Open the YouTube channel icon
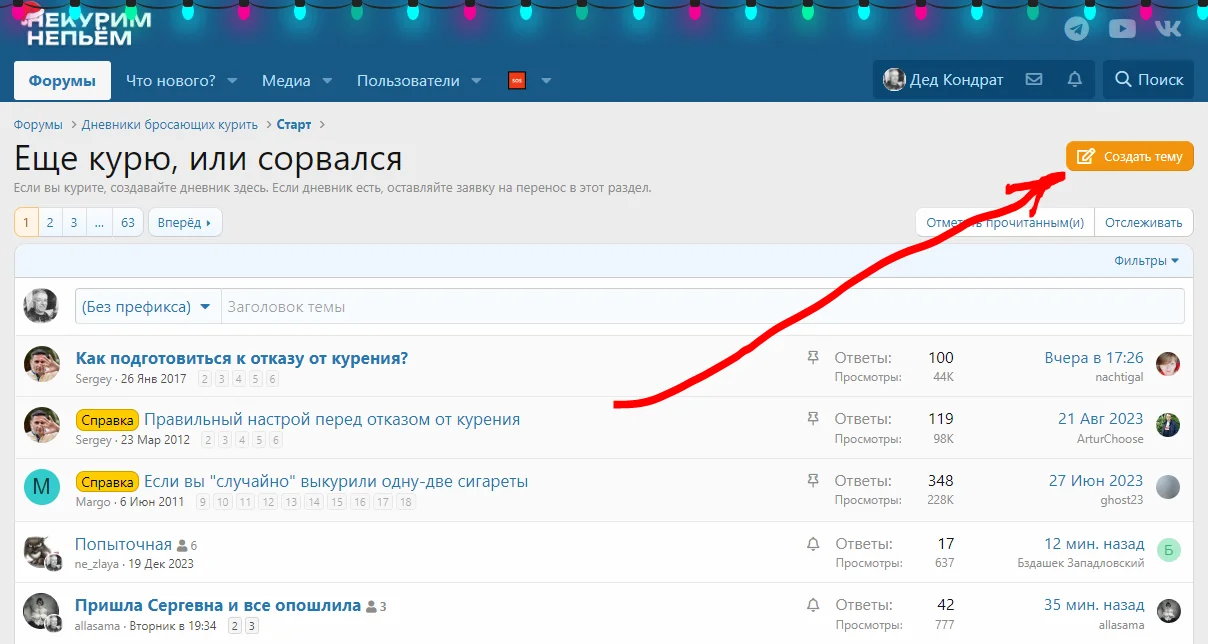The width and height of the screenshot is (1208, 644). [1122, 29]
